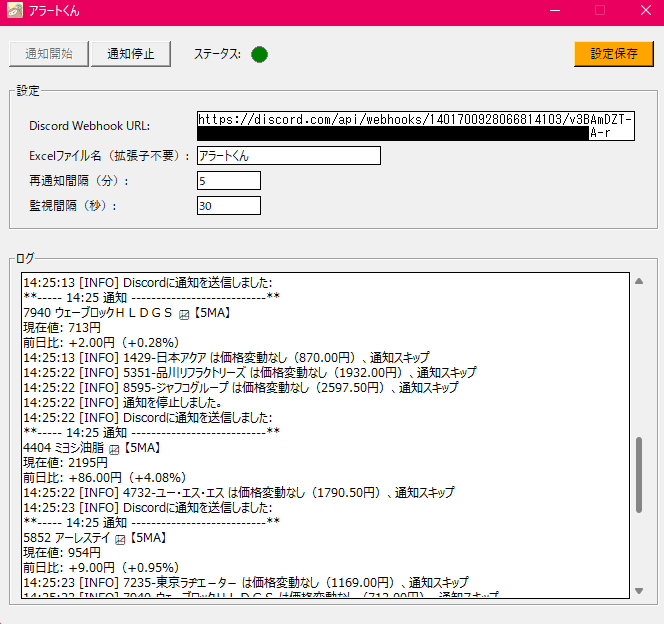Click chart icon beside 7940 ウェーブロックHLDGS

(x=184, y=315)
